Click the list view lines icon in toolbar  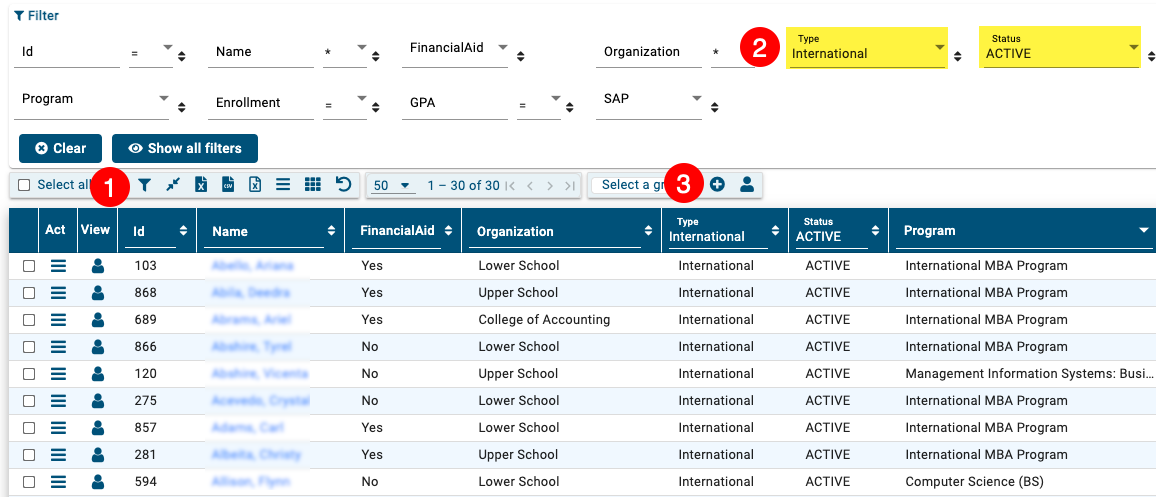[283, 185]
